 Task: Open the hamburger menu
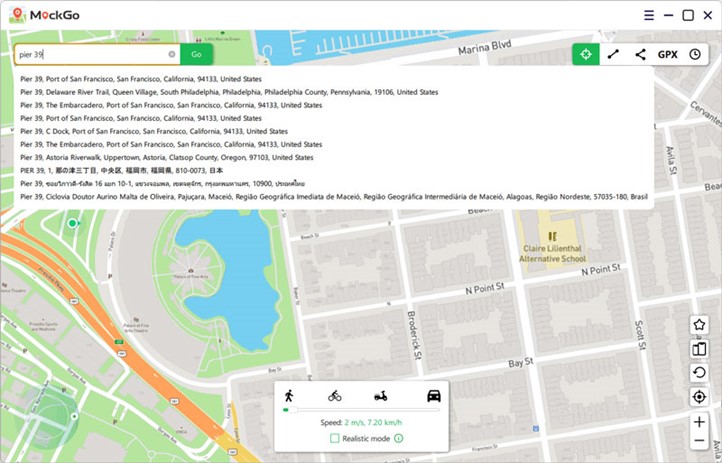649,15
